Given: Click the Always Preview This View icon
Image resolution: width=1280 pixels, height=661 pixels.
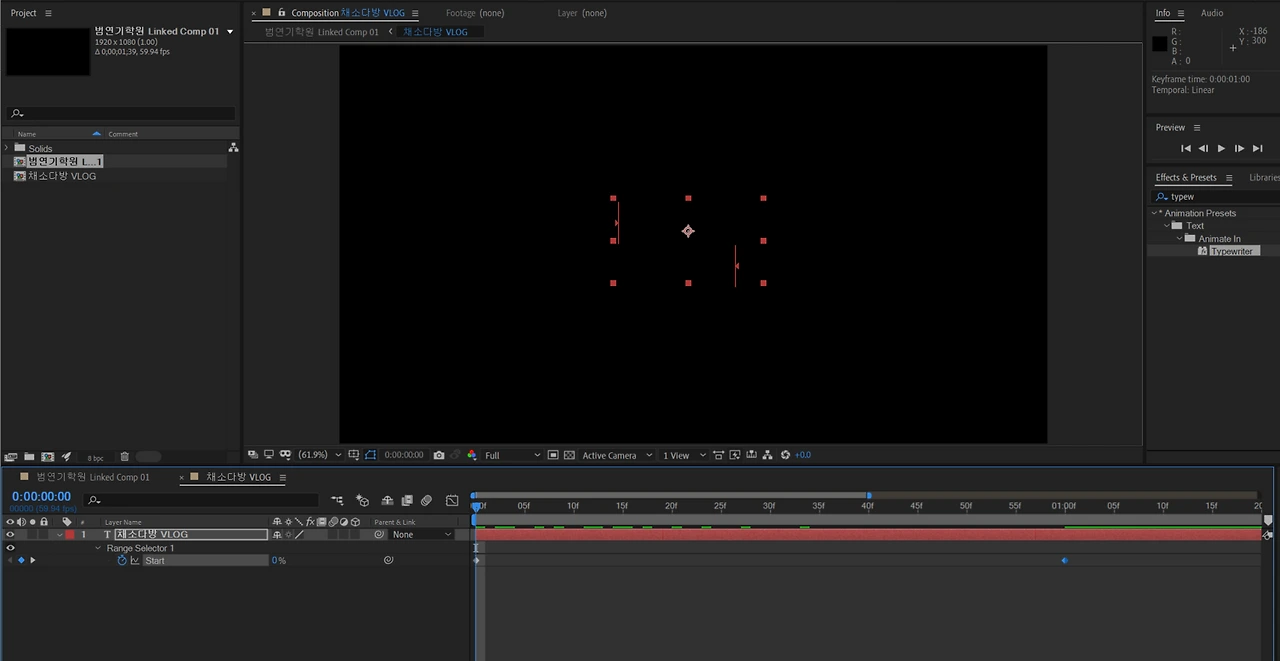Looking at the screenshot, I should pos(253,455).
